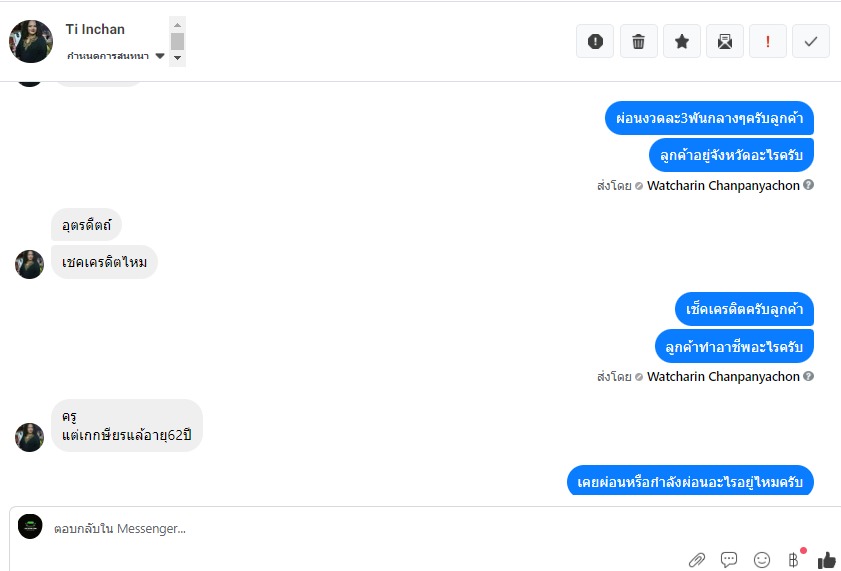Open first Watcharin Chanpanyachon sender link
Viewport: 841px width, 571px height.
pos(723,186)
